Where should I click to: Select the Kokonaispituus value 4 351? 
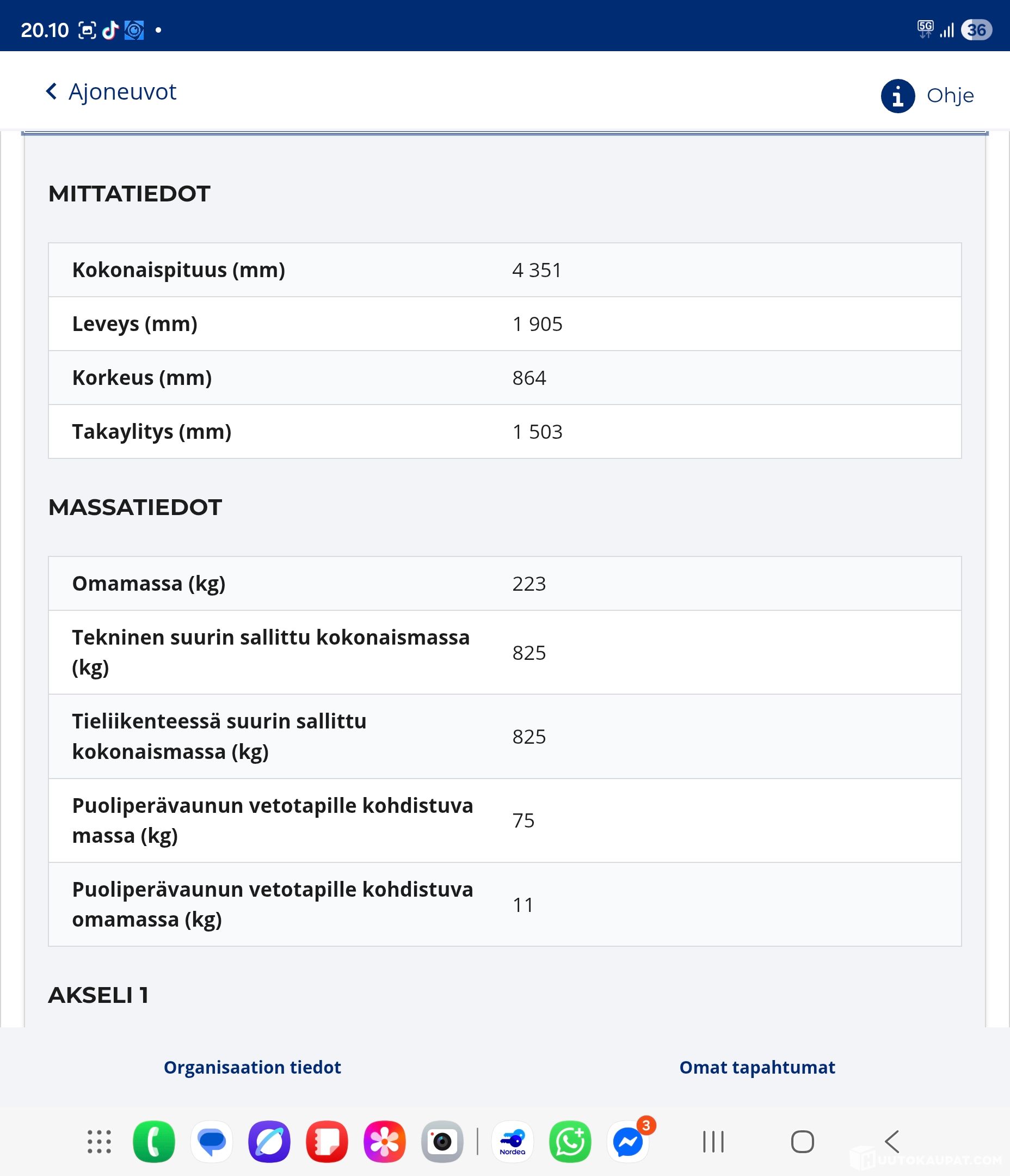pos(537,270)
